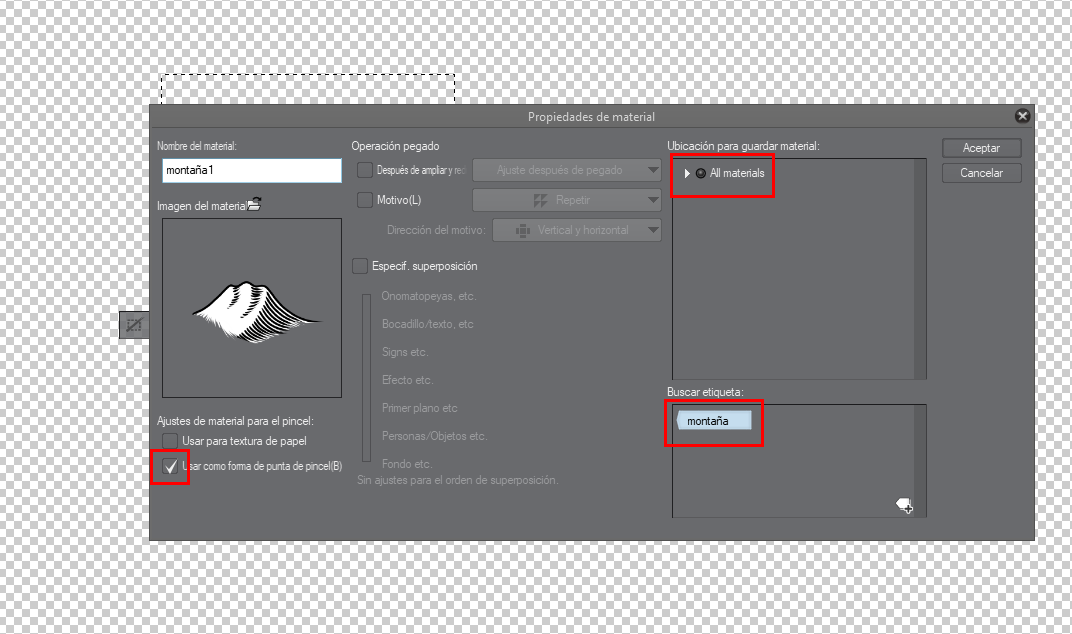Open the Repetir dropdown

567,200
